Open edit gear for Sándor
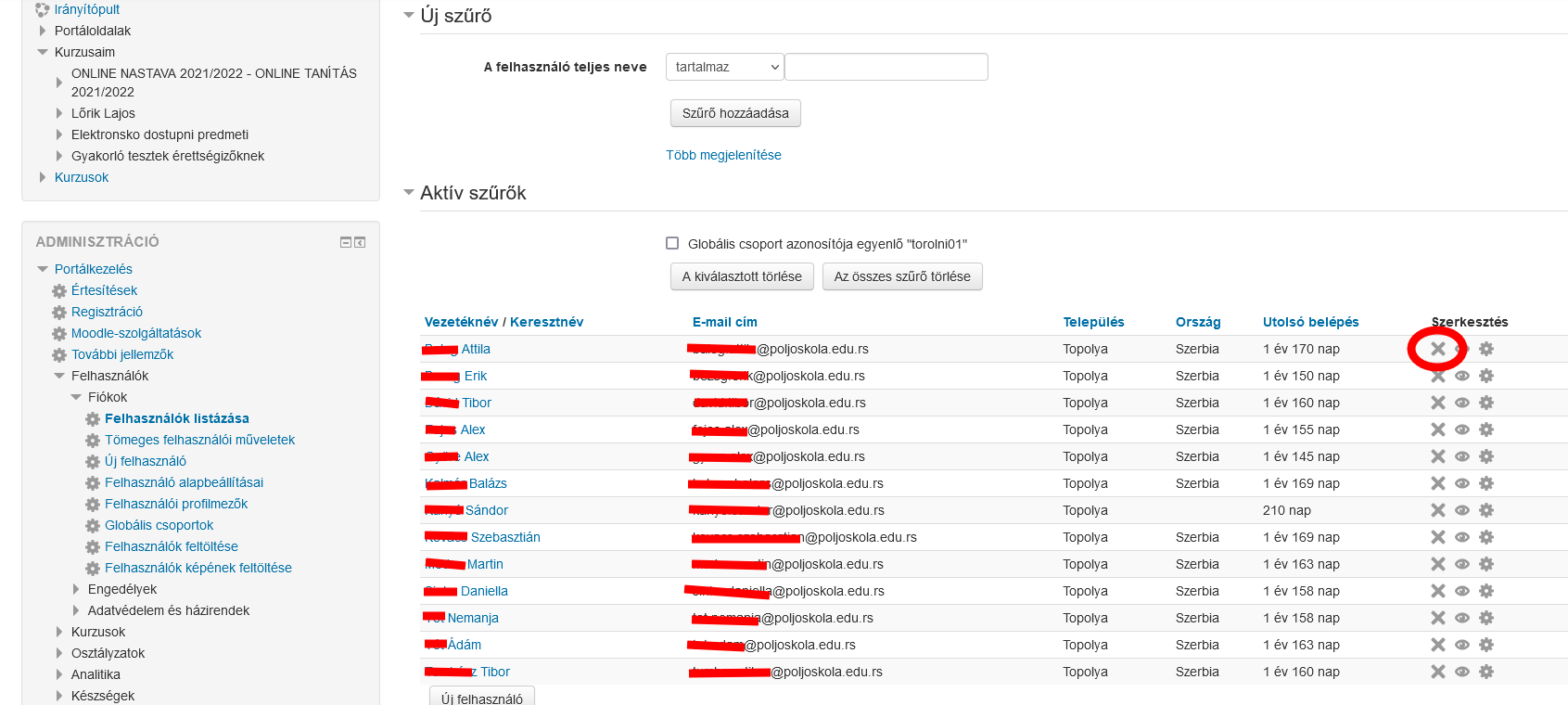The image size is (1568, 705). pos(1486,510)
